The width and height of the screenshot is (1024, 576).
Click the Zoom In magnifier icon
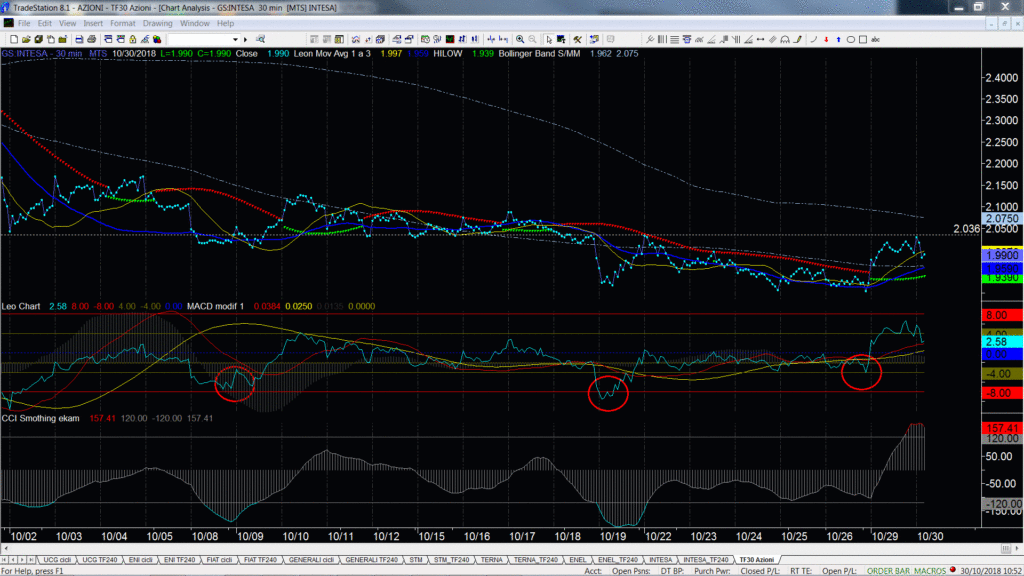(x=520, y=39)
